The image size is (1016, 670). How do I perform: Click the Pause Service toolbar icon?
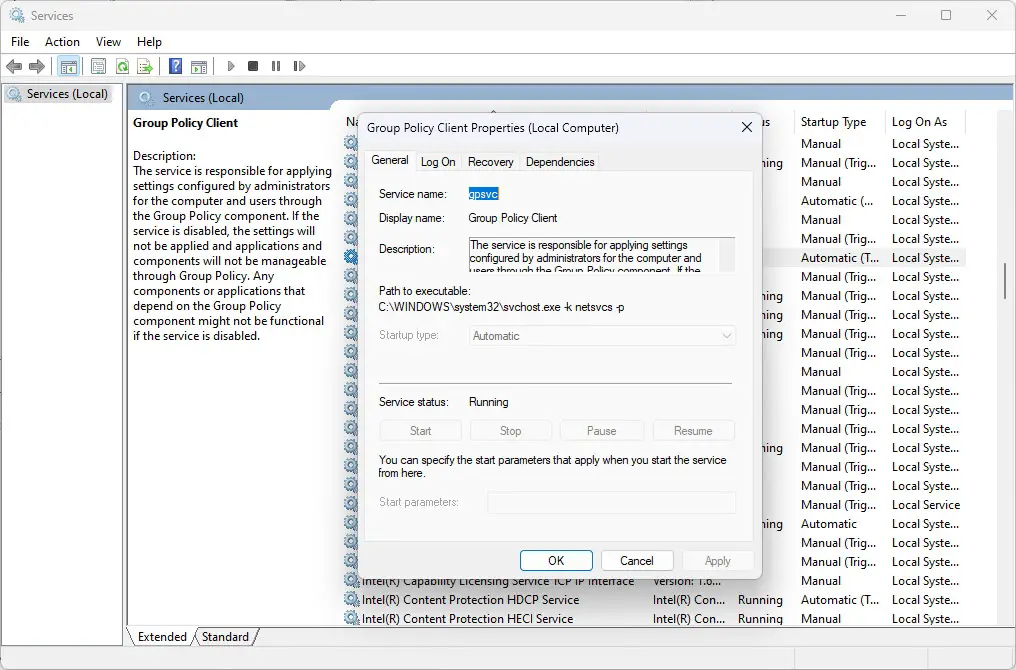click(x=276, y=66)
